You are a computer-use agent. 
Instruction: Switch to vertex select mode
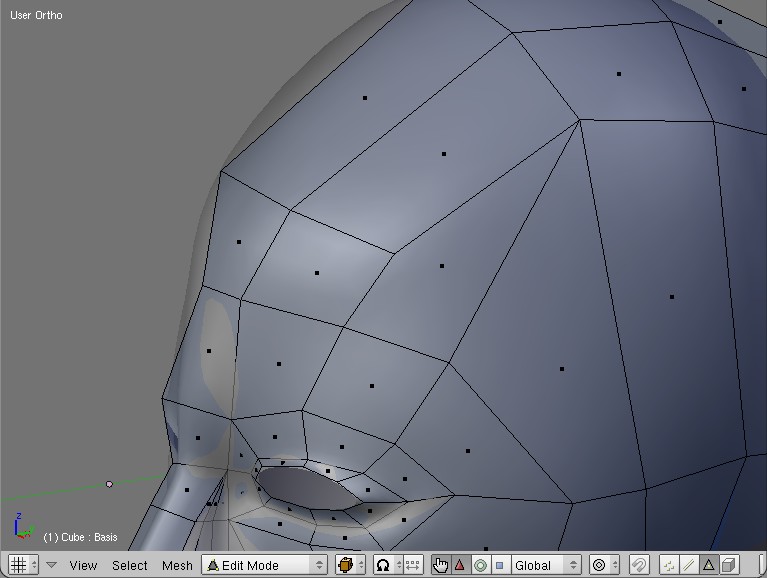click(x=669, y=565)
